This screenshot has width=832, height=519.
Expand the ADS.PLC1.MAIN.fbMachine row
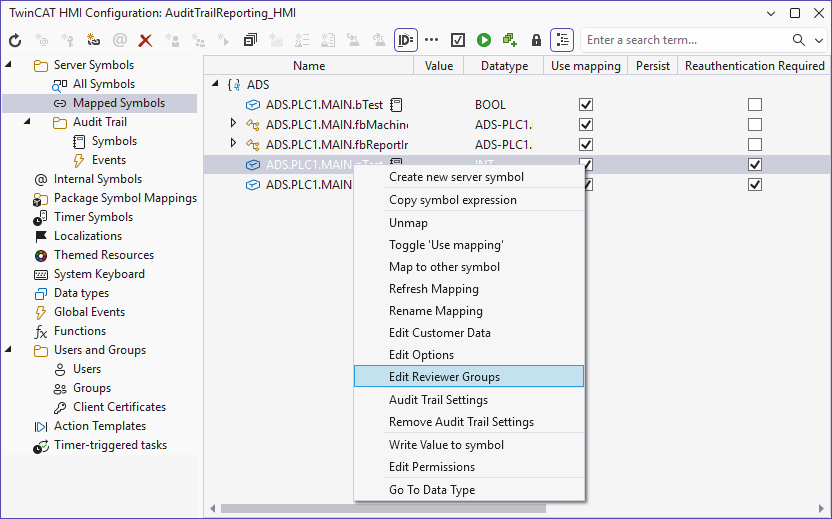tap(233, 124)
